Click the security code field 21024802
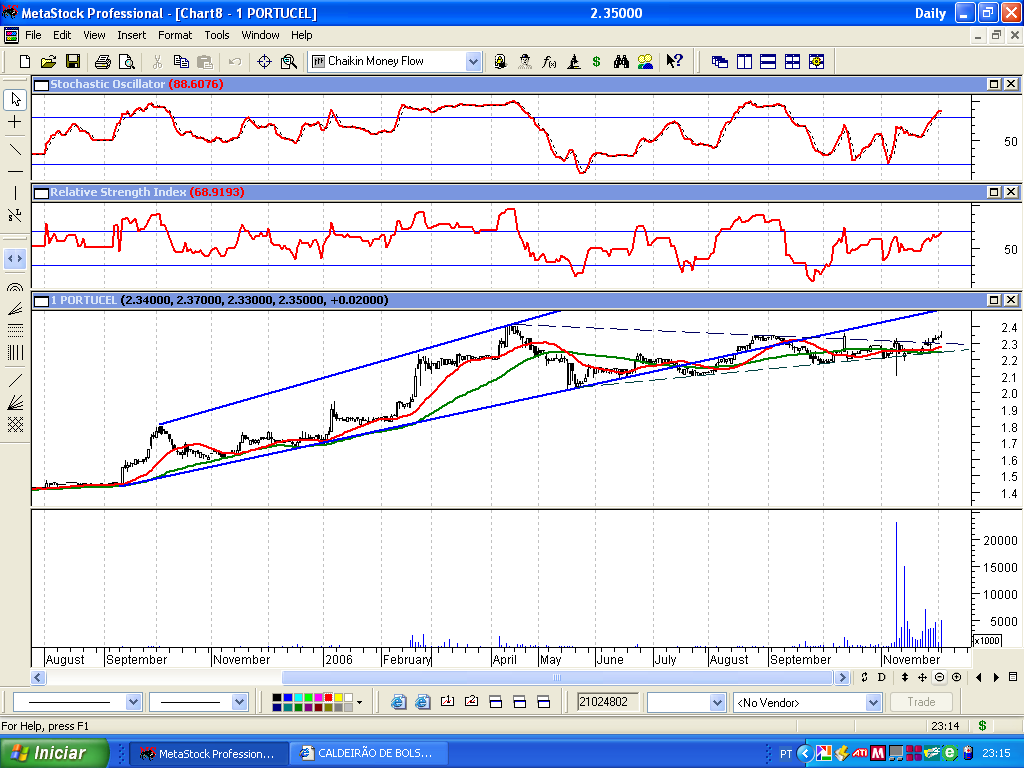The width and height of the screenshot is (1024, 768). point(607,702)
